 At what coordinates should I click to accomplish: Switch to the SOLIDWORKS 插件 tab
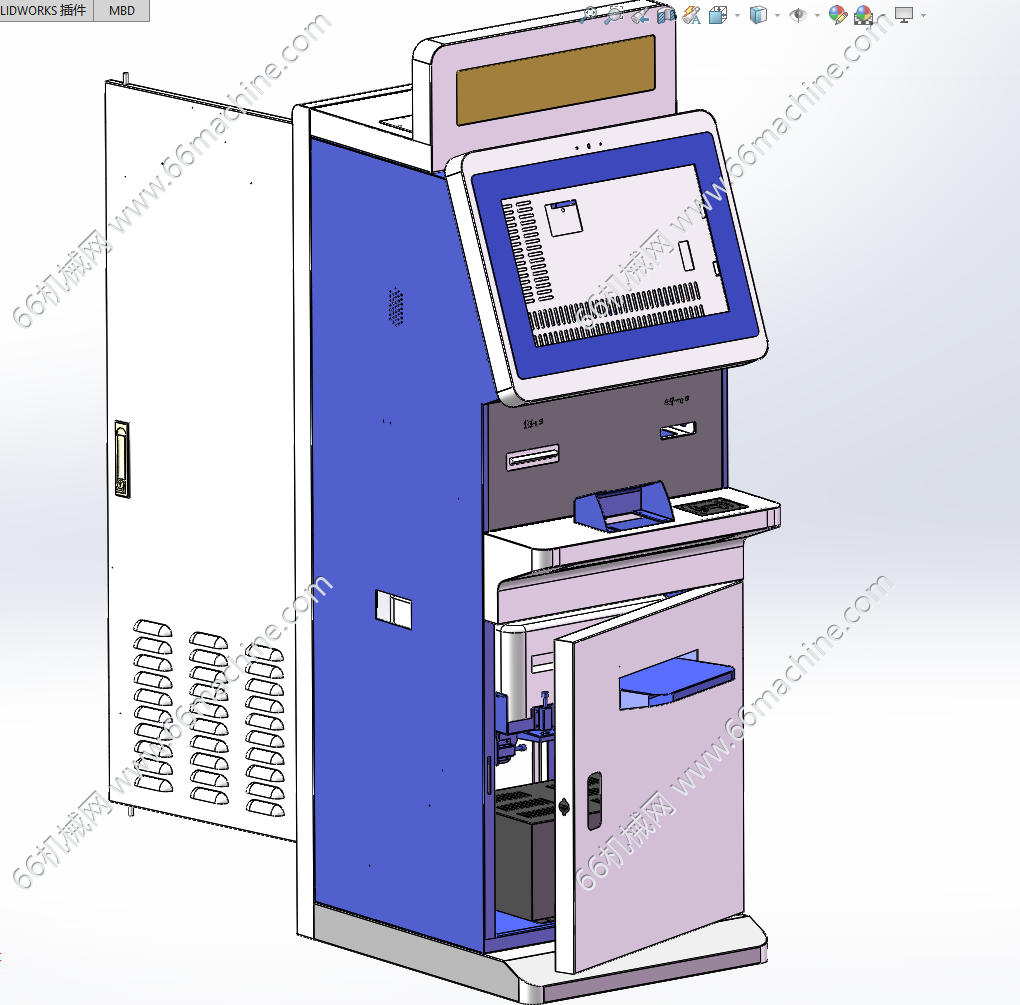(46, 10)
